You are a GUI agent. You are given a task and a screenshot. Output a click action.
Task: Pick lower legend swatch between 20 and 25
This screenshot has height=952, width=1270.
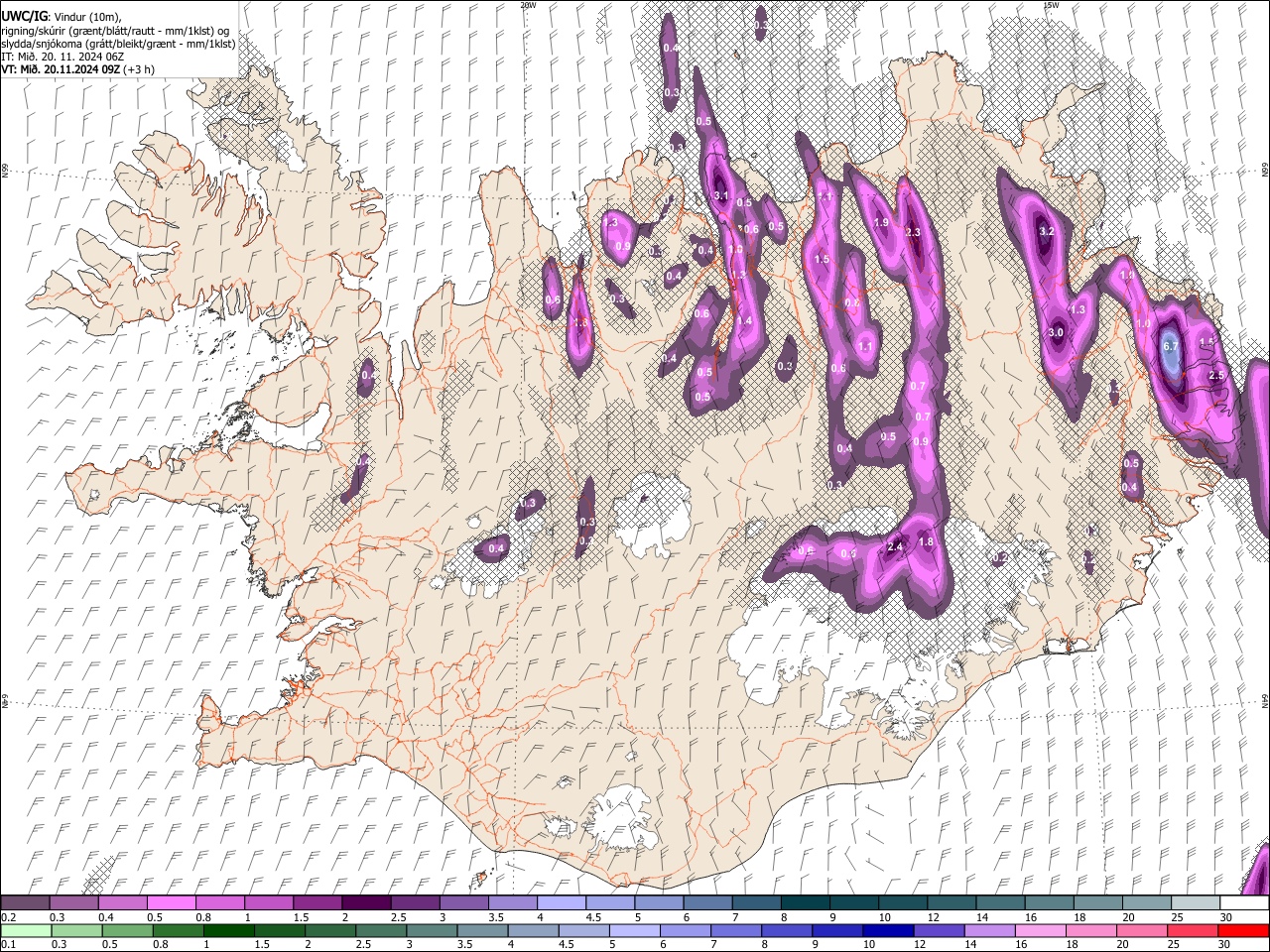click(1143, 931)
